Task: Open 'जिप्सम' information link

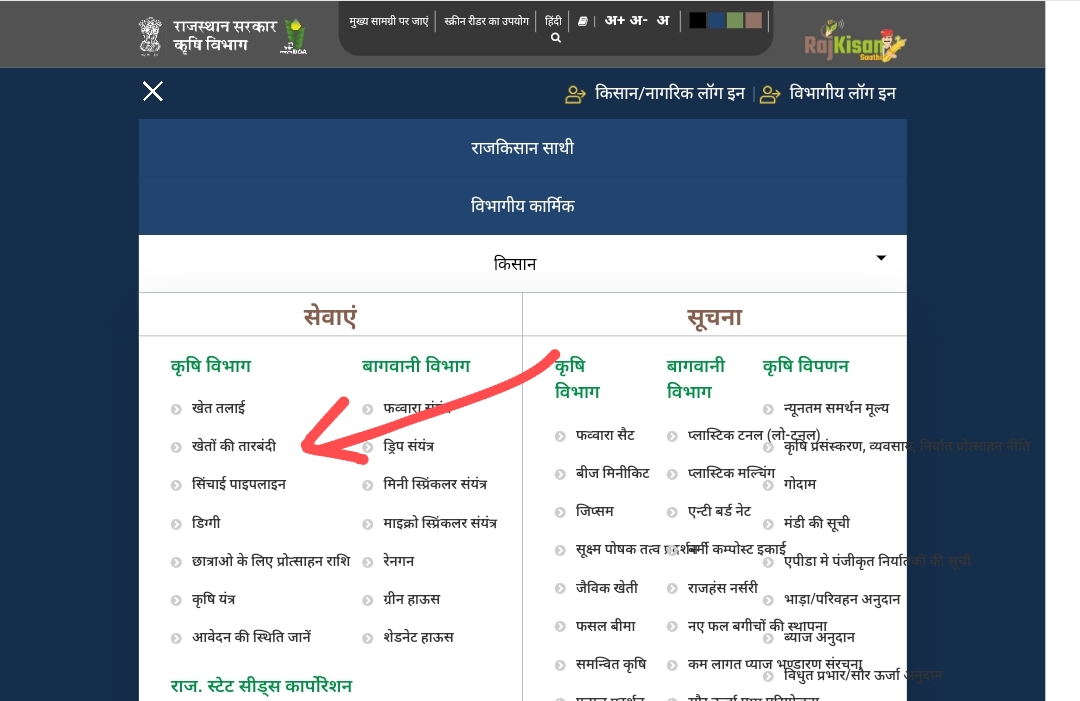Action: (x=594, y=512)
